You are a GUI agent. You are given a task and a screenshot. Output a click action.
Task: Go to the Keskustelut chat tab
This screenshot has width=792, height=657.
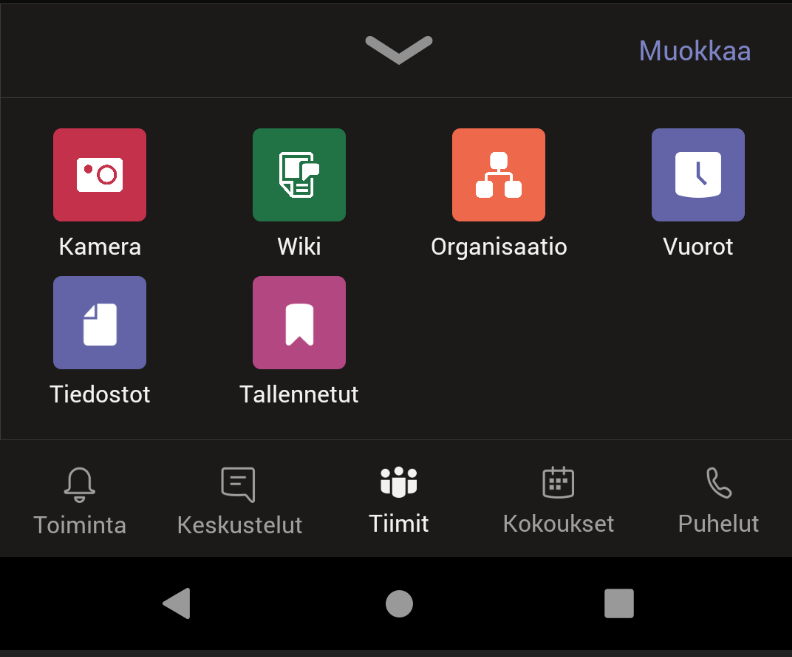tap(239, 500)
